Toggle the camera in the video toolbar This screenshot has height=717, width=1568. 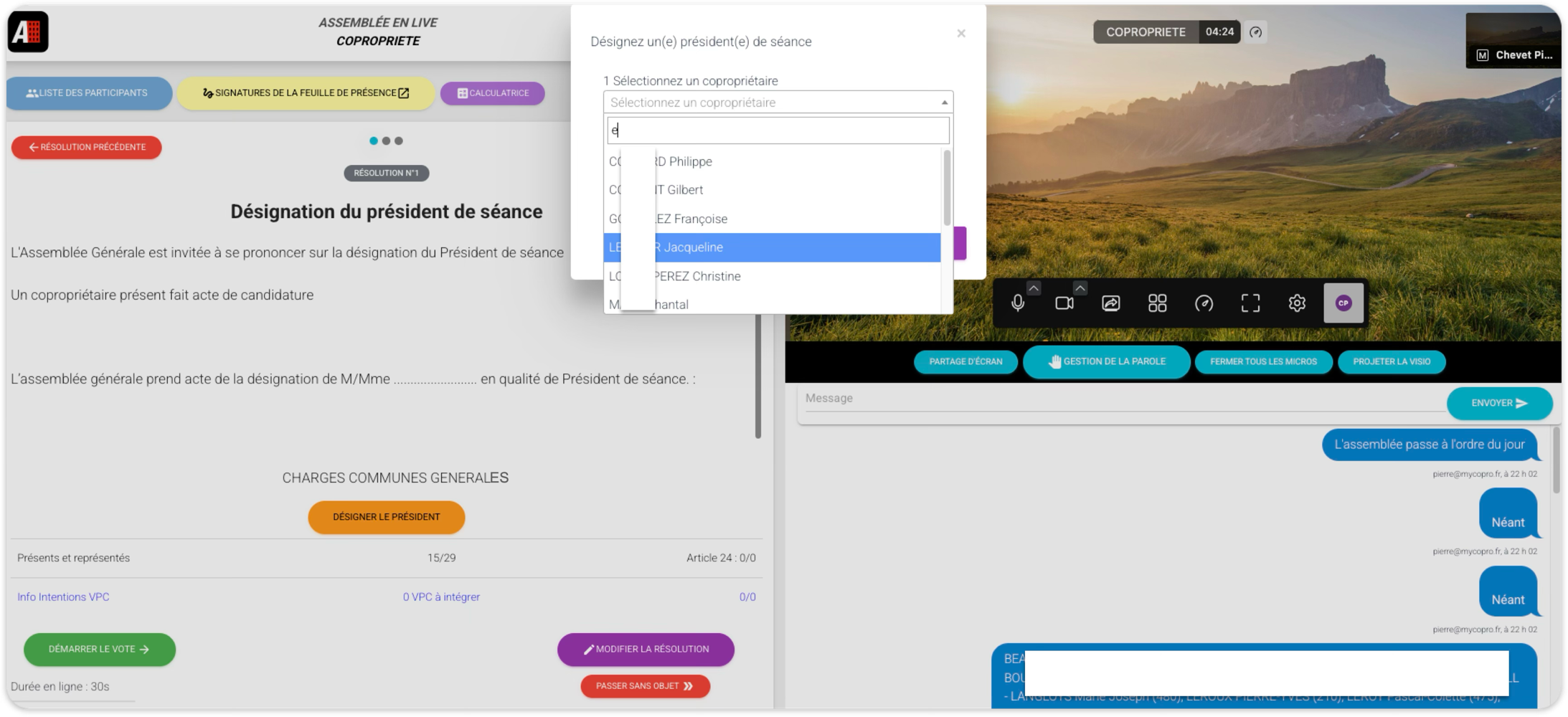(x=1064, y=303)
